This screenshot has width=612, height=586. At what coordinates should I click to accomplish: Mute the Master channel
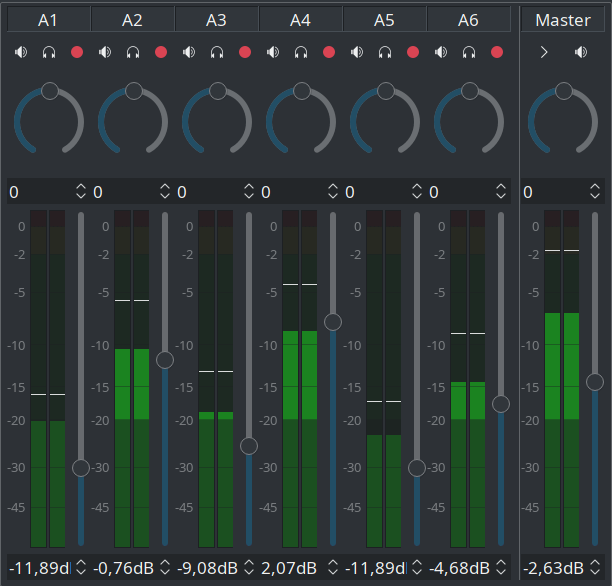click(x=581, y=52)
